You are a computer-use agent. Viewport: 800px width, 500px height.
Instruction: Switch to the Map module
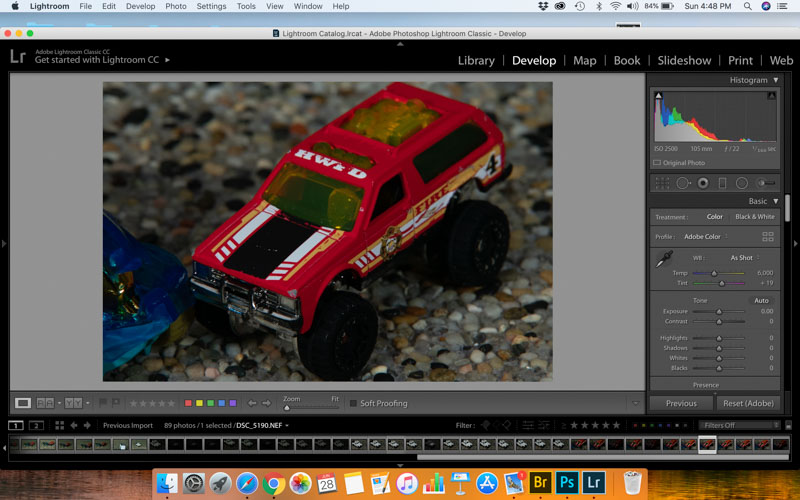tap(585, 60)
